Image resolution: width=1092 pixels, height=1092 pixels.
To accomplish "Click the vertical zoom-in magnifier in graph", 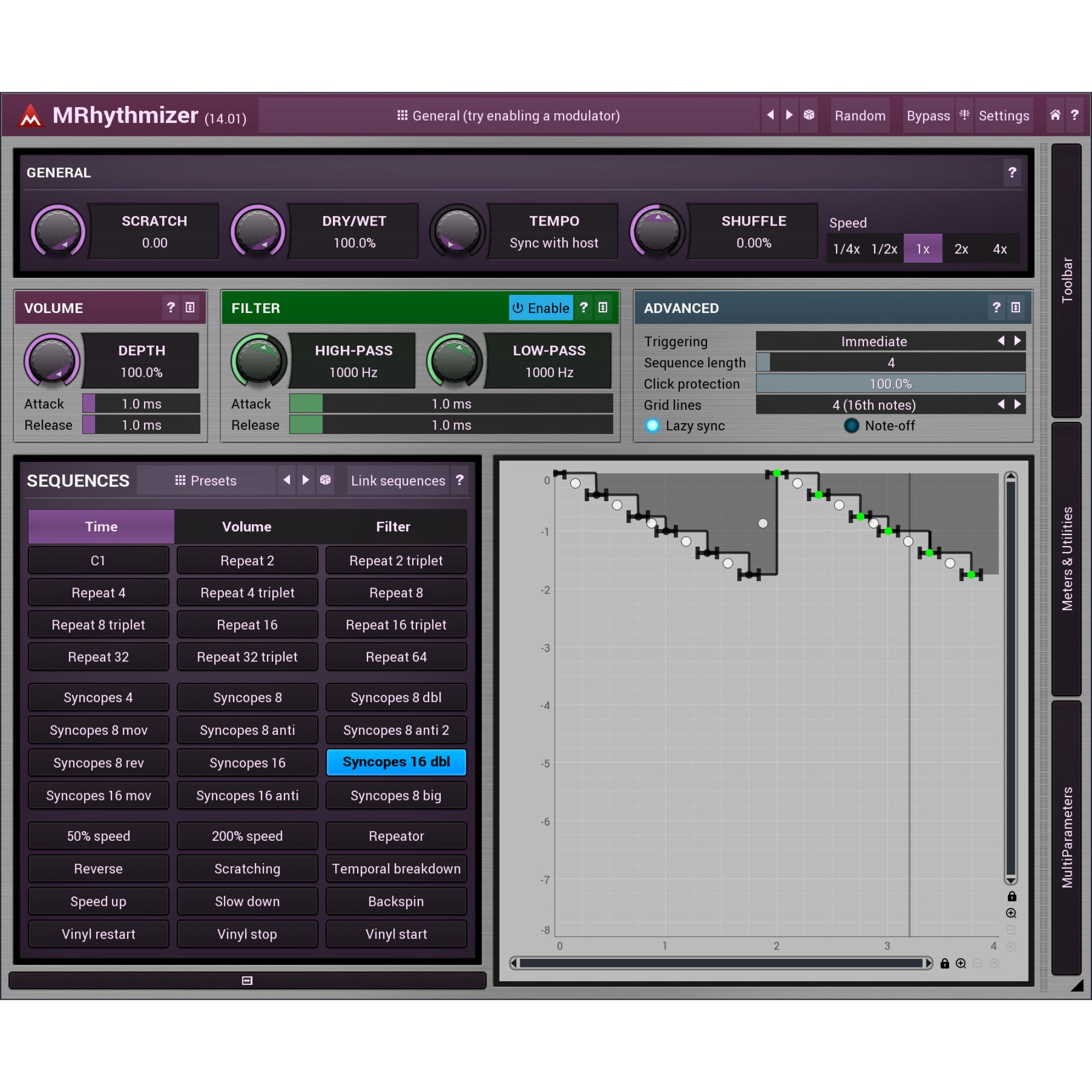I will coord(1011,913).
